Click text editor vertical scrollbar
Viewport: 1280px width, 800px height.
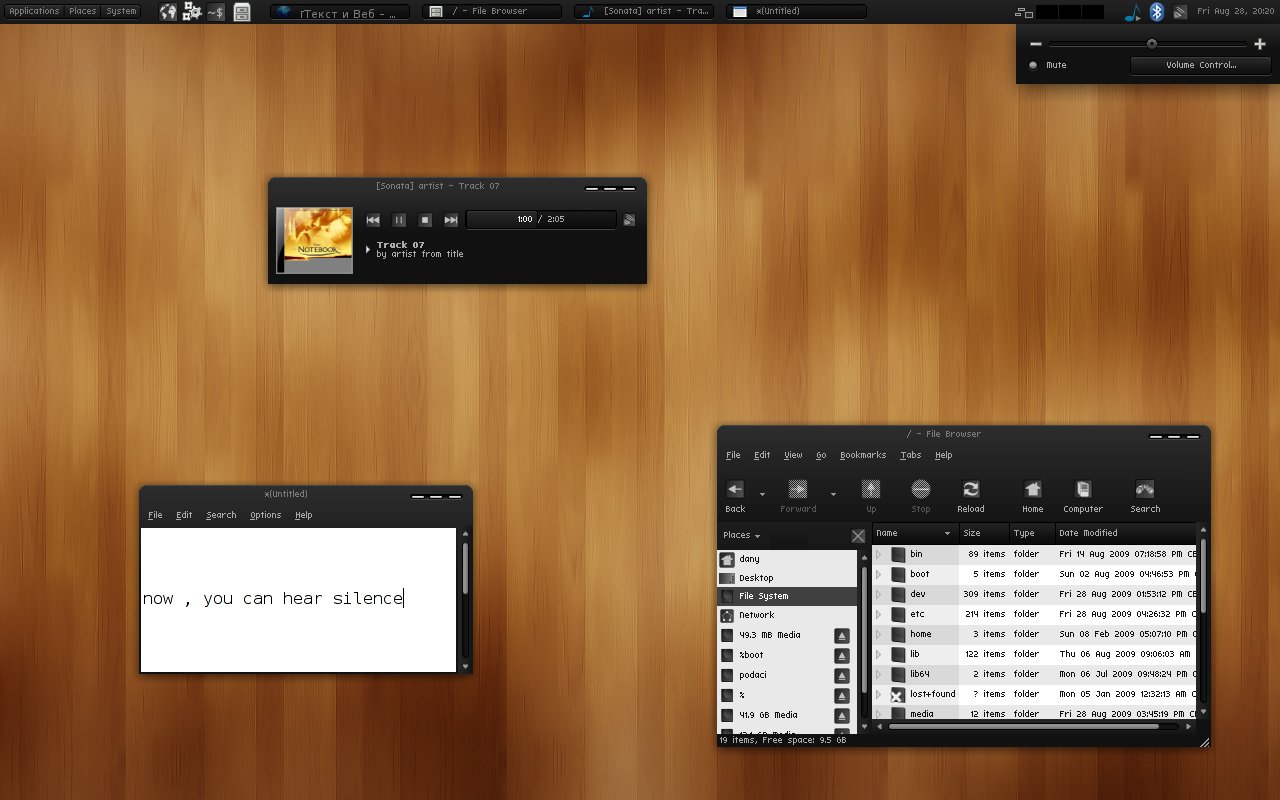(465, 600)
